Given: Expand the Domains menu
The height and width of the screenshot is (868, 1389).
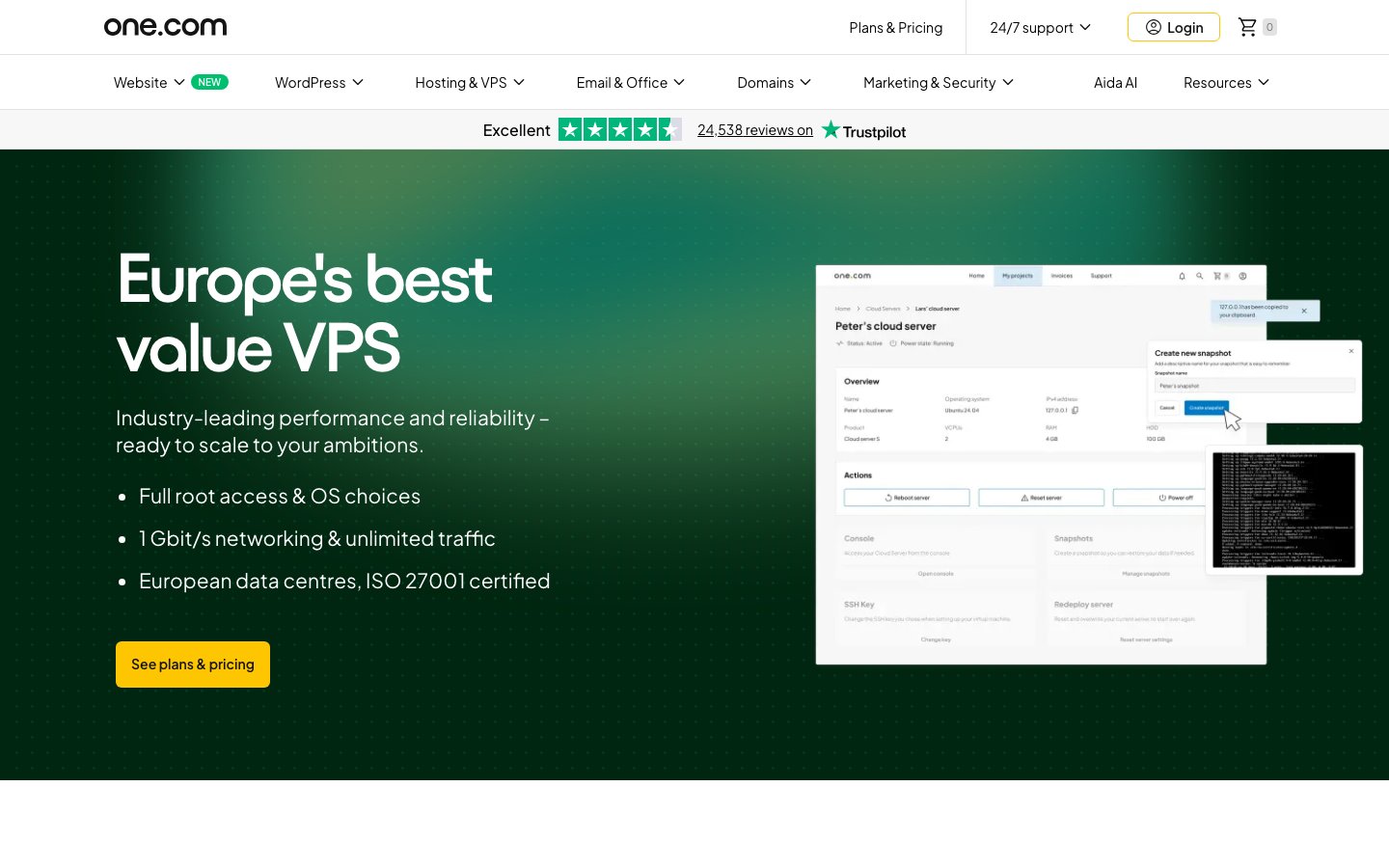Looking at the screenshot, I should point(775,83).
